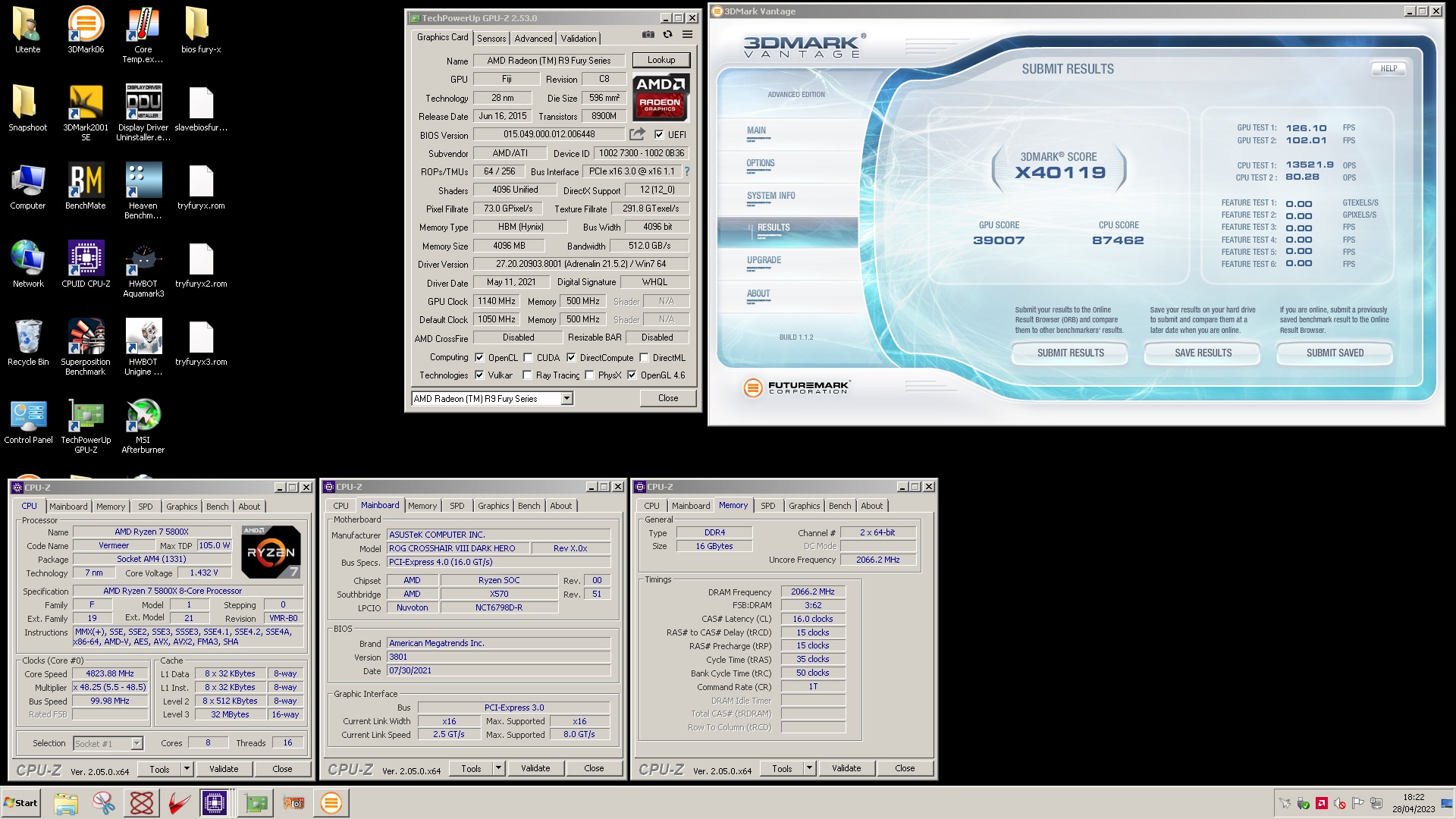Select MSI Afterburner desktop icon

click(143, 425)
